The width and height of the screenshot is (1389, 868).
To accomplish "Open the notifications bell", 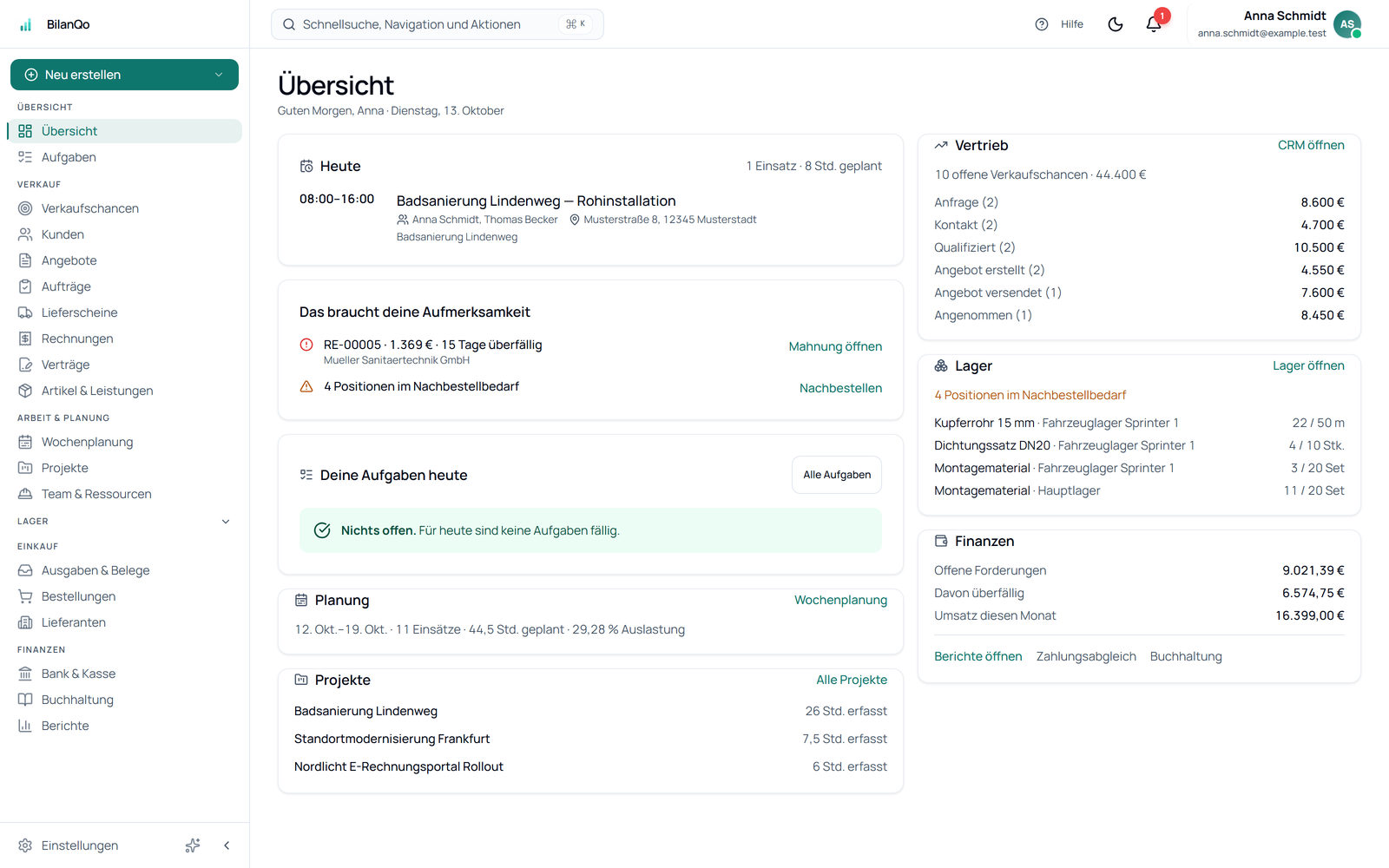I will coord(1154,24).
